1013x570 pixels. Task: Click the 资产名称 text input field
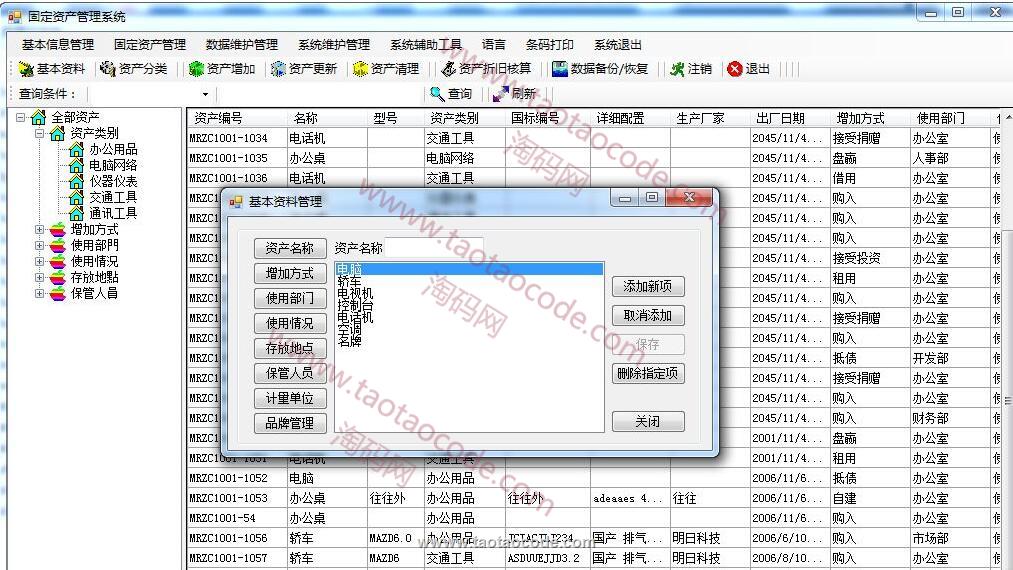[434, 247]
